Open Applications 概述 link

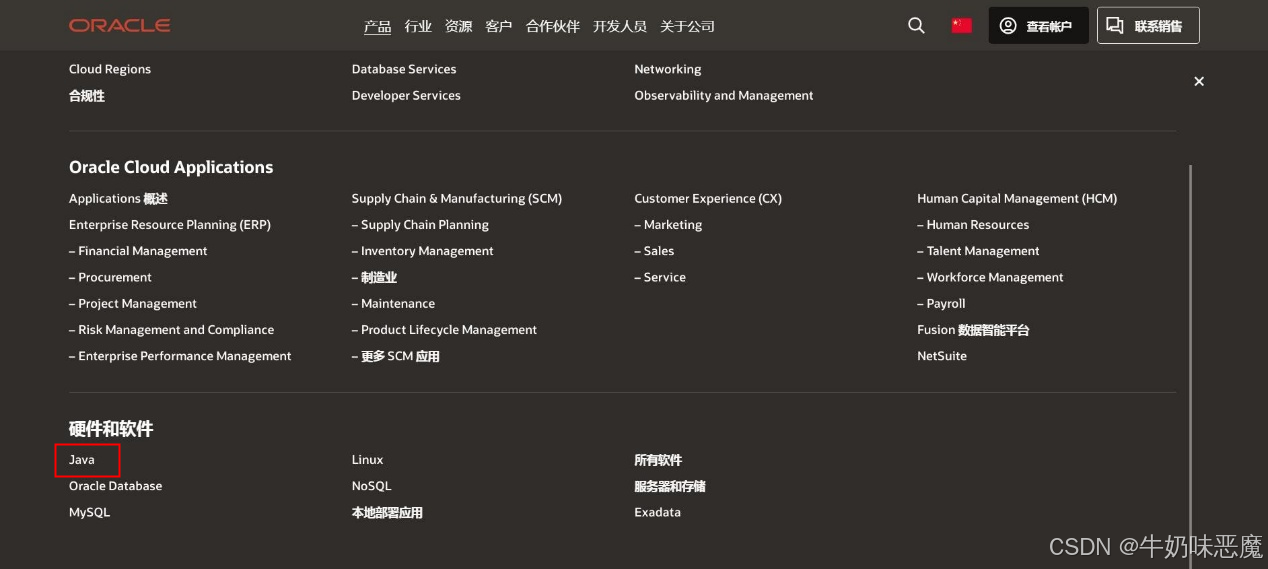(118, 199)
